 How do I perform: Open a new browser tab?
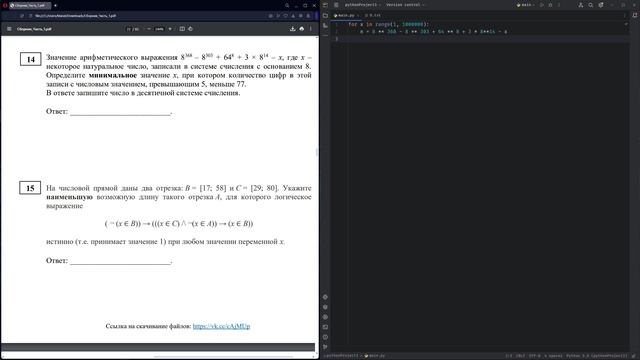(x=55, y=6)
